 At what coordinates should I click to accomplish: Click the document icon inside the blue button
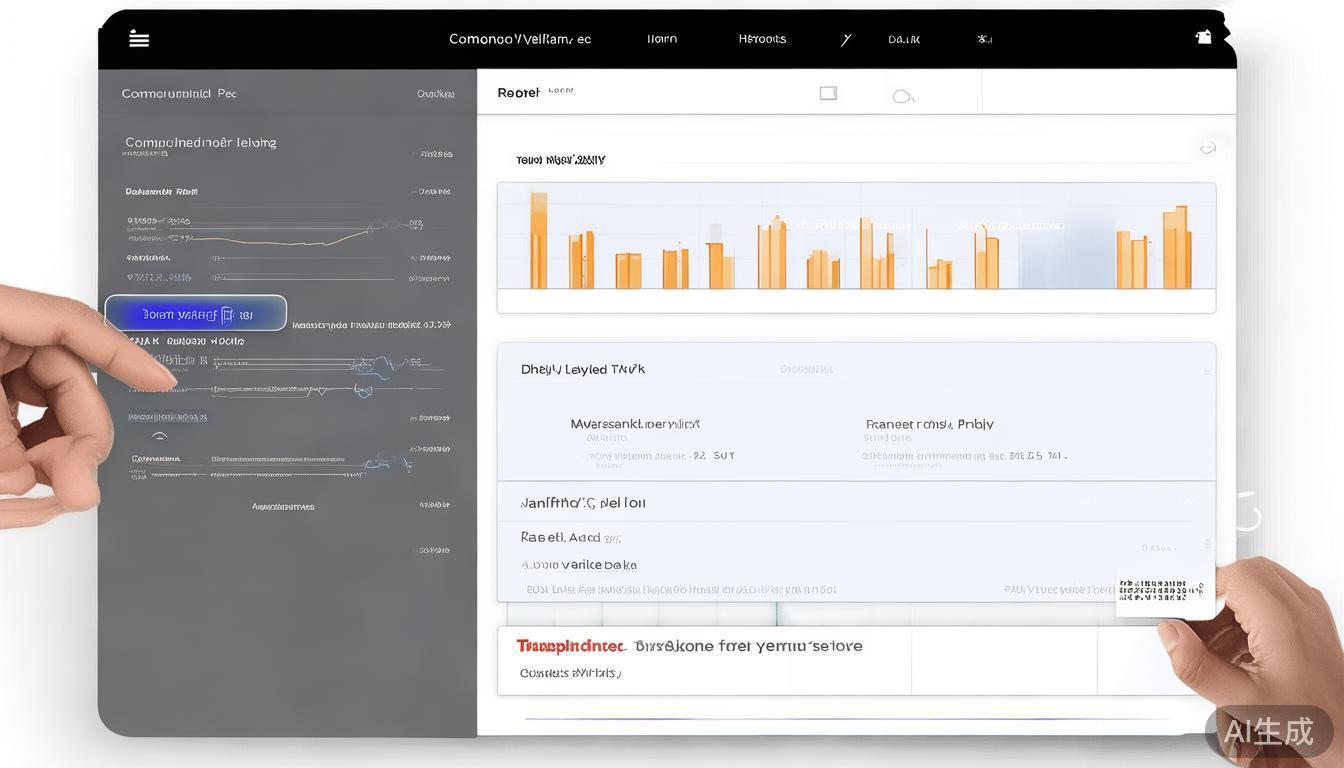click(228, 314)
